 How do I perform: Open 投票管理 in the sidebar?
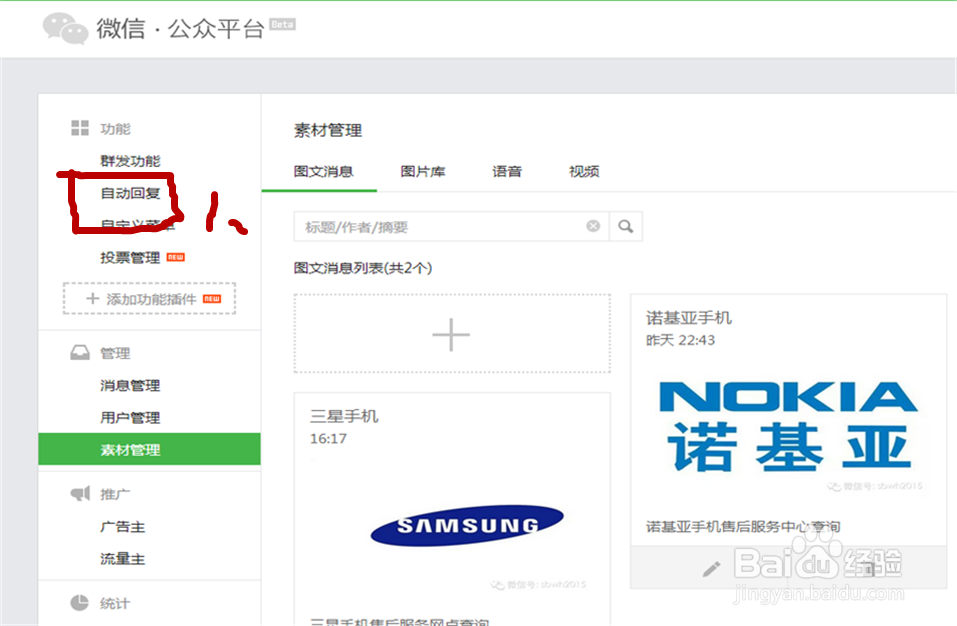[130, 257]
